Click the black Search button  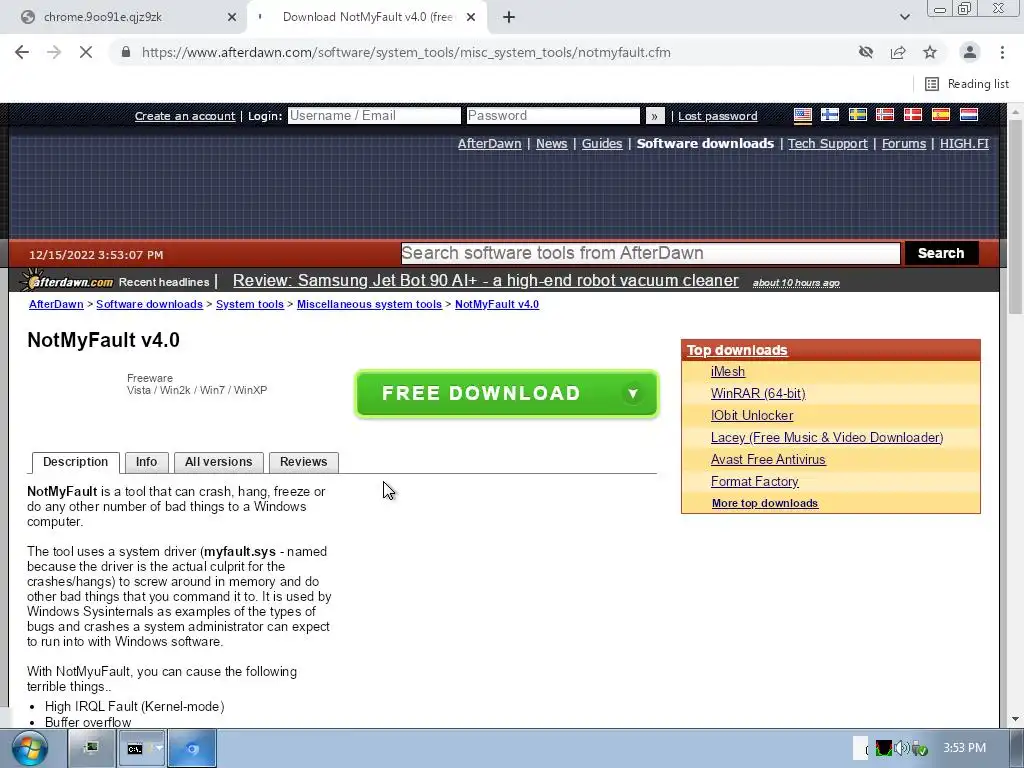tap(940, 253)
